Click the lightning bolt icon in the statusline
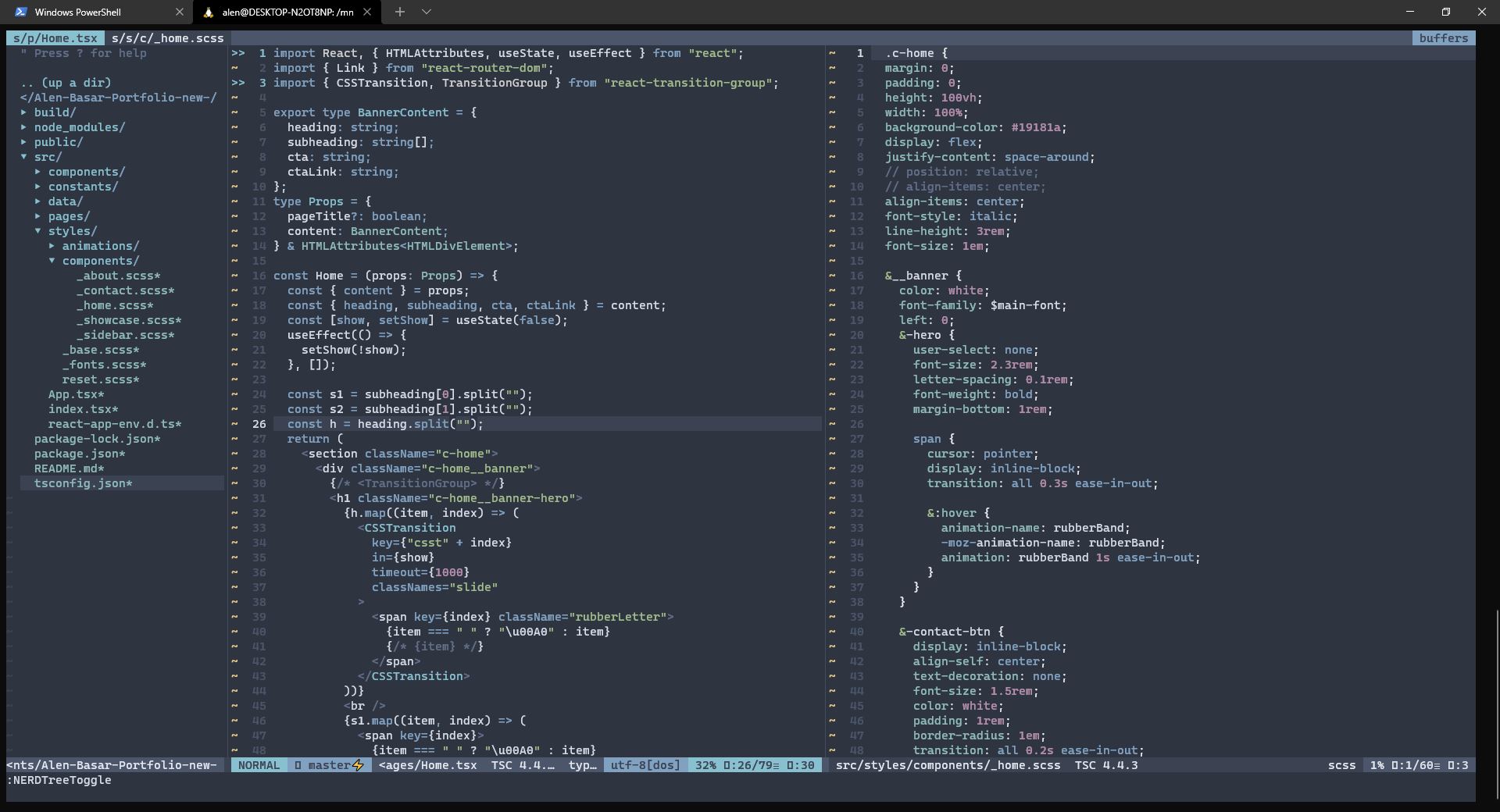The width and height of the screenshot is (1500, 812). [x=356, y=765]
